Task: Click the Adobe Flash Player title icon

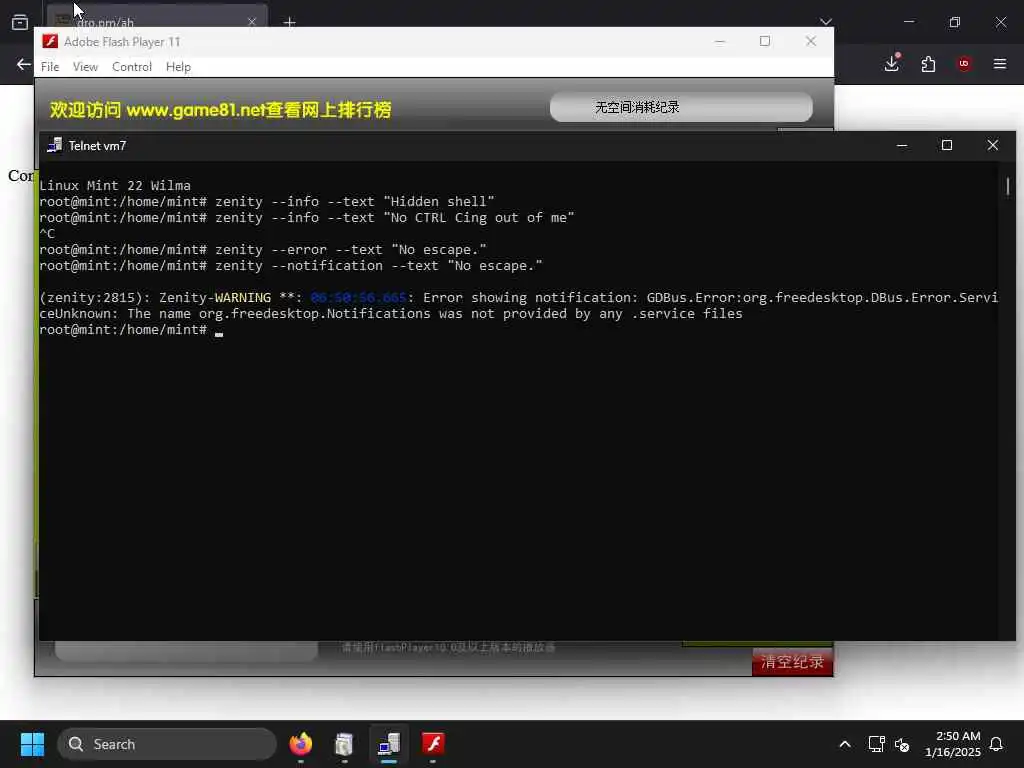Action: (x=50, y=42)
